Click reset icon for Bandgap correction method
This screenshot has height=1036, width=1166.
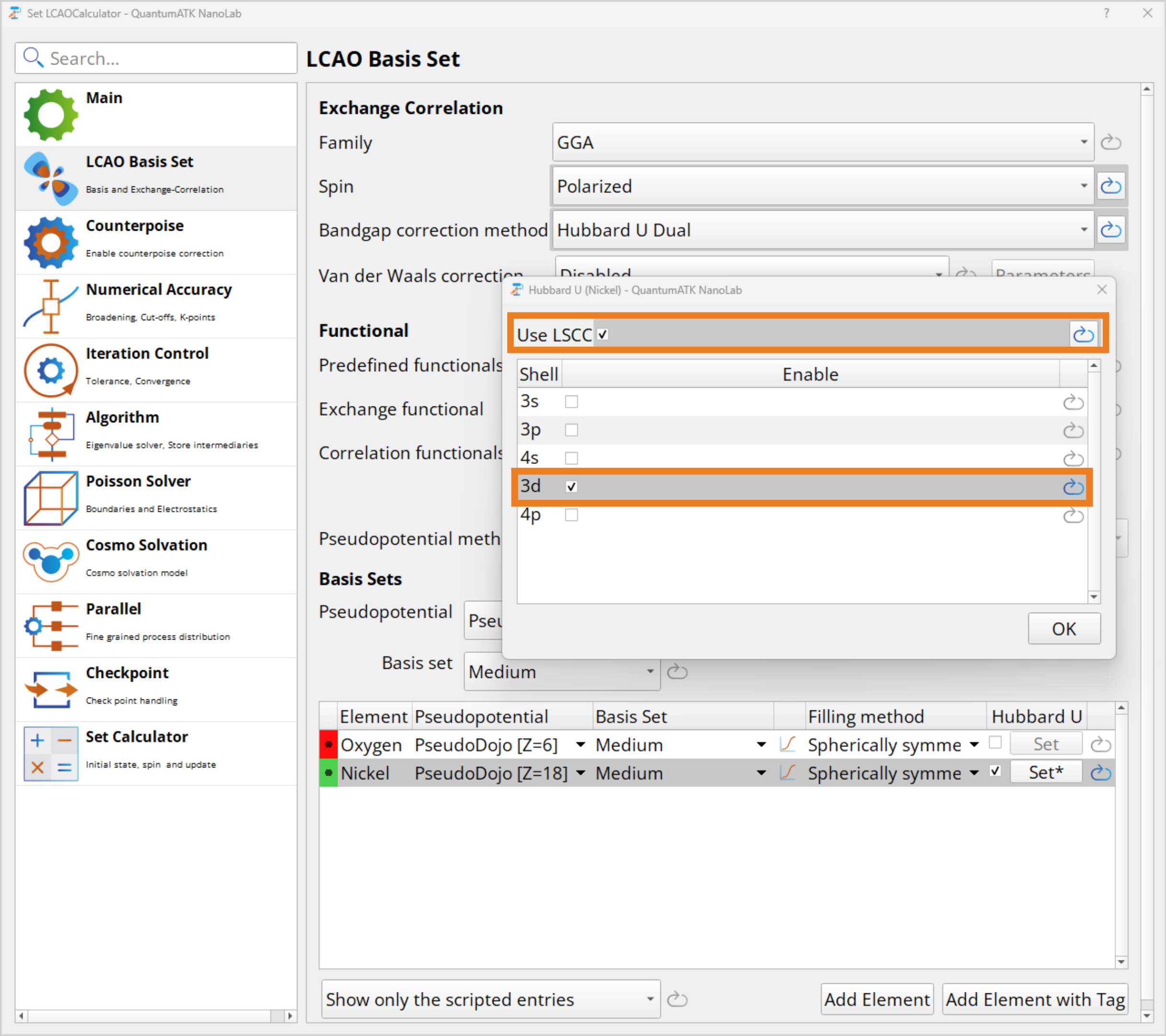coord(1110,230)
